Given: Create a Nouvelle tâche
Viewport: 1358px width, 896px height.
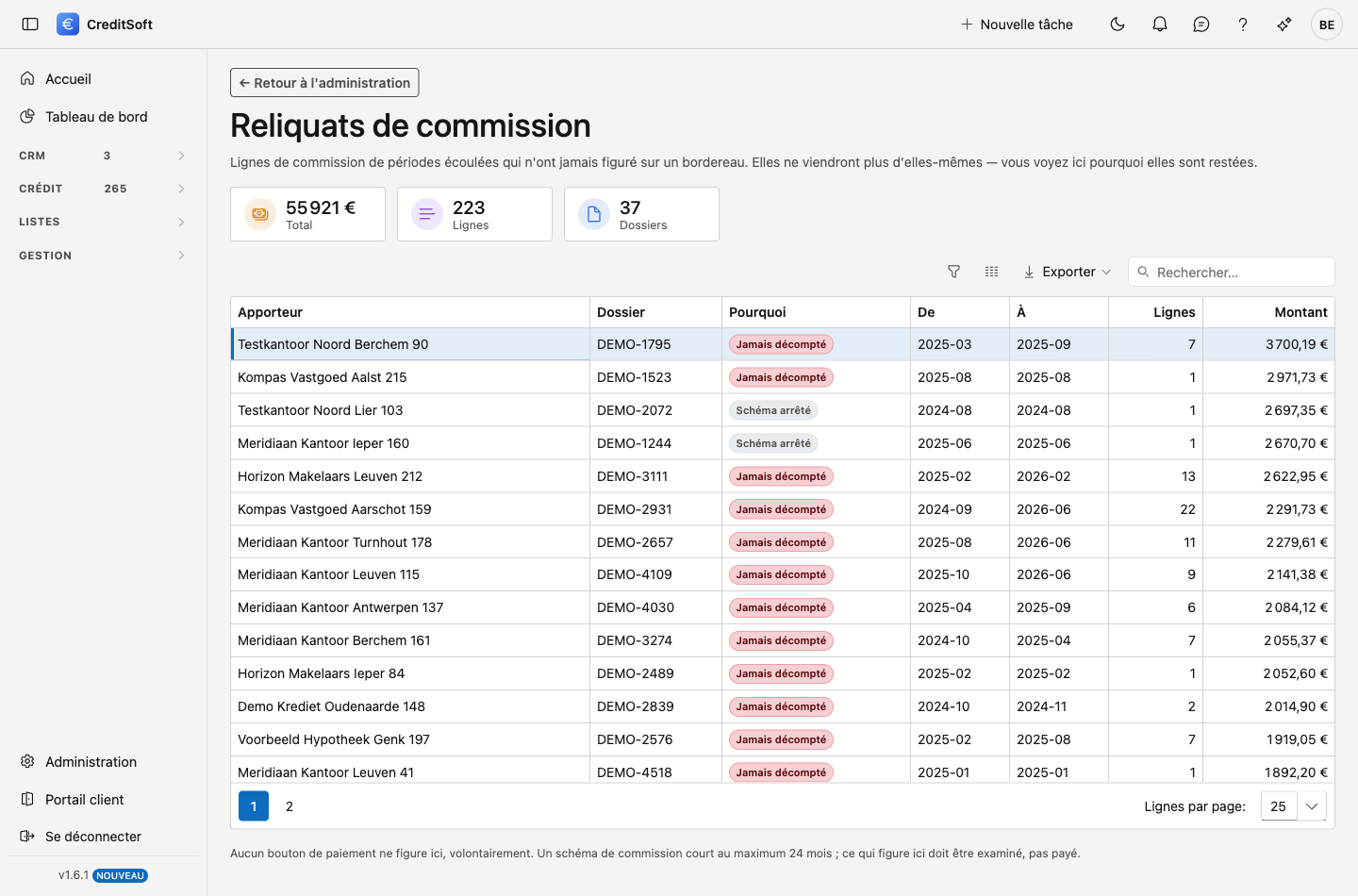Looking at the screenshot, I should [x=1017, y=25].
